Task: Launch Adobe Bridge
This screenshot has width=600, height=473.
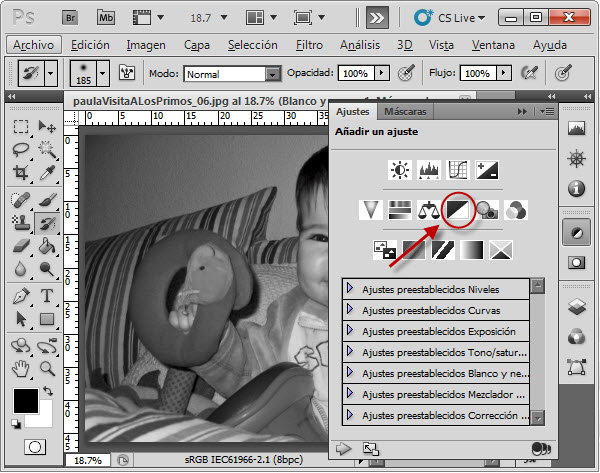Action: [70, 18]
